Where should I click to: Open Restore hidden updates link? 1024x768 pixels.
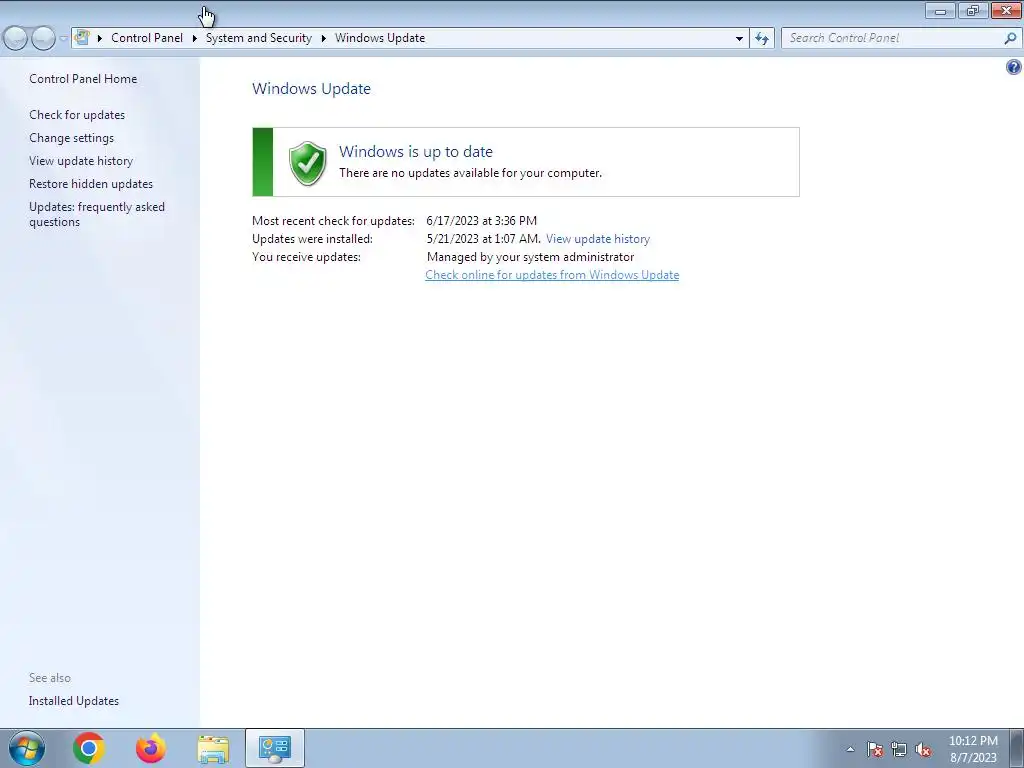[91, 184]
